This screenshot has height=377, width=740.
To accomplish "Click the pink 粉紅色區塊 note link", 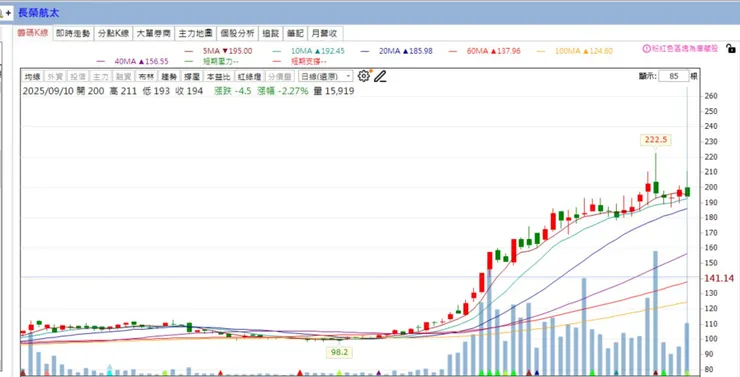I will (x=684, y=49).
